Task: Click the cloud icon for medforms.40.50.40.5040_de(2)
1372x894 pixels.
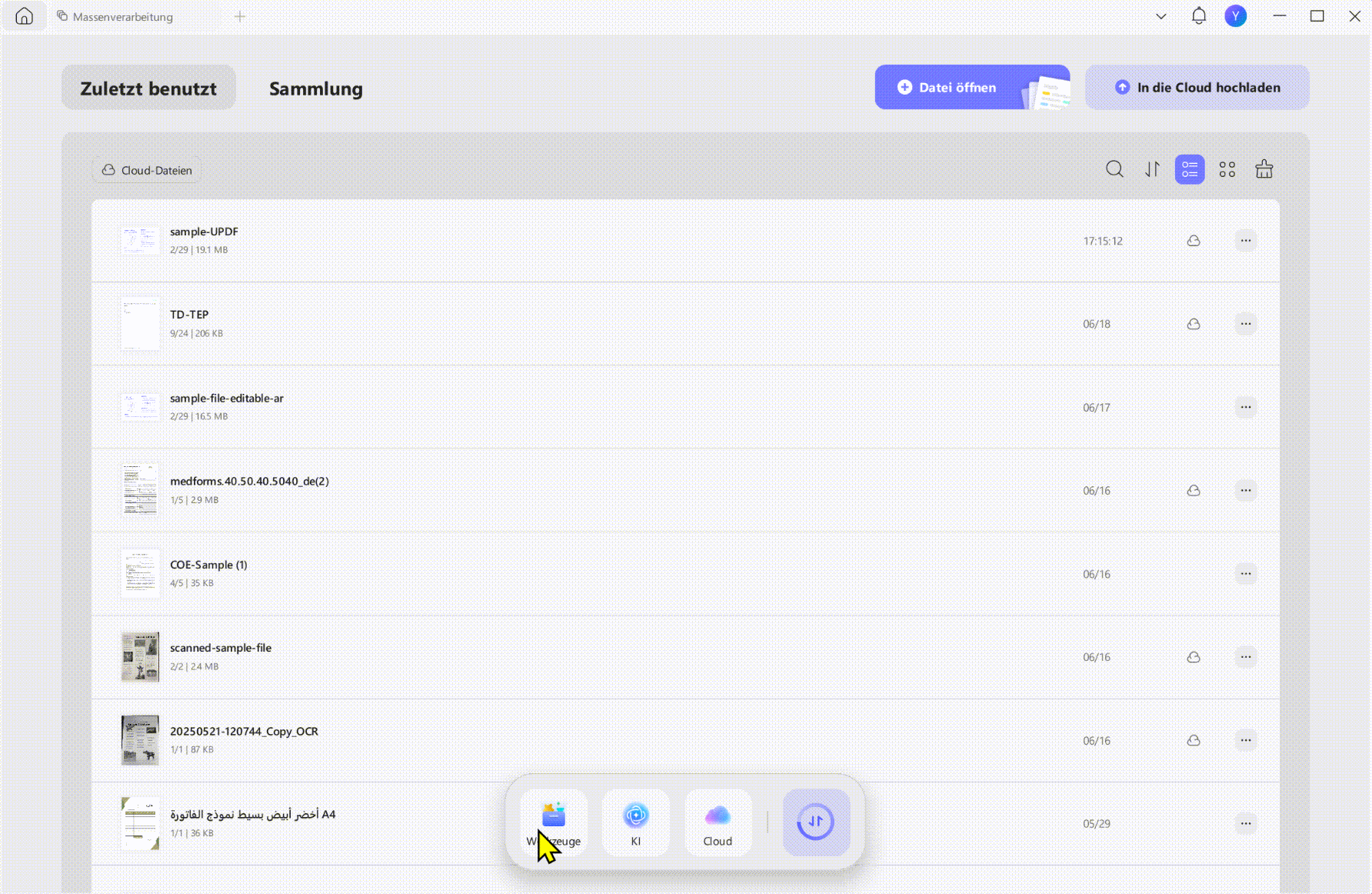Action: point(1194,490)
